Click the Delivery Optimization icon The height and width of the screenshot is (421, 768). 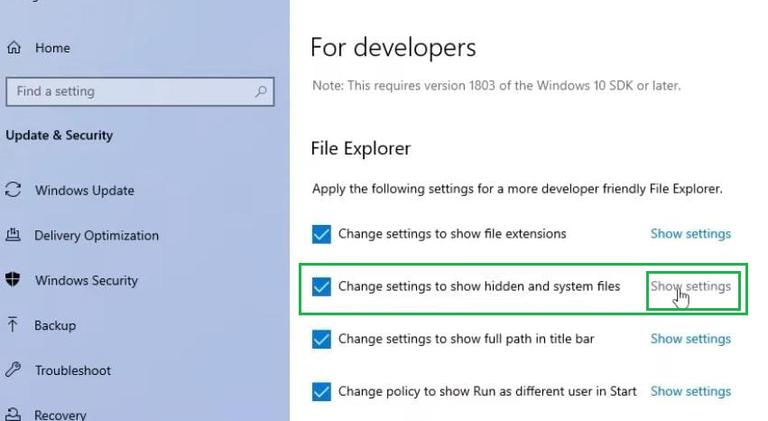(13, 235)
